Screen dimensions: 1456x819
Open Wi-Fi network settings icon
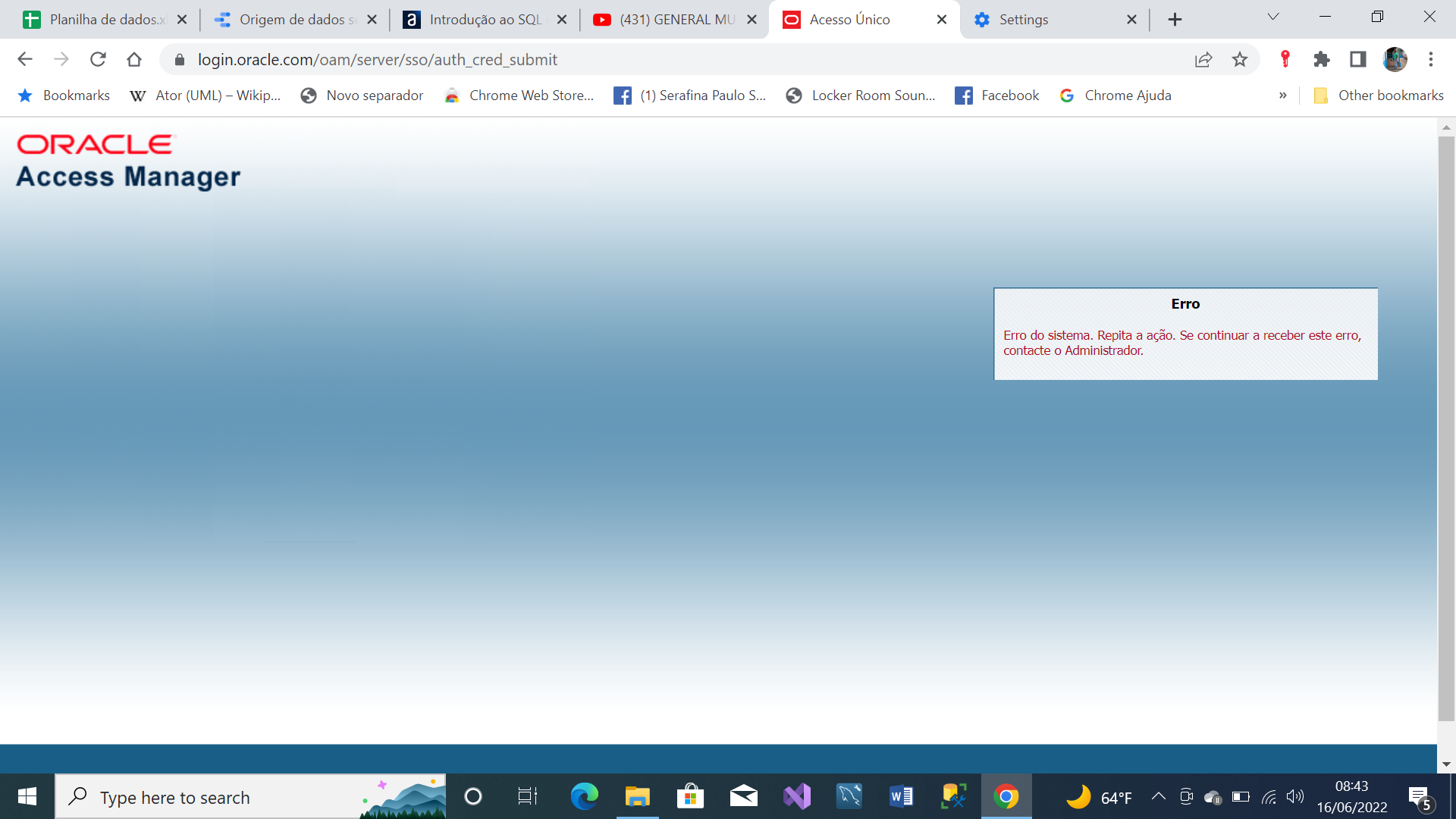pos(1269,797)
